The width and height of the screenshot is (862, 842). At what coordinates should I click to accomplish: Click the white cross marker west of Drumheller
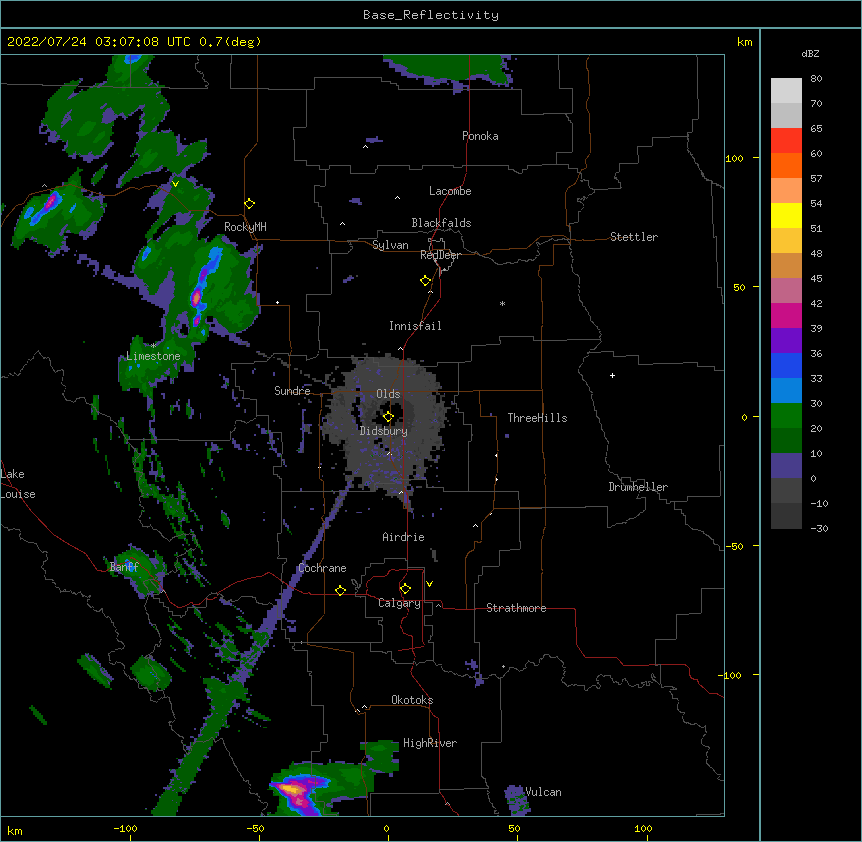click(612, 375)
